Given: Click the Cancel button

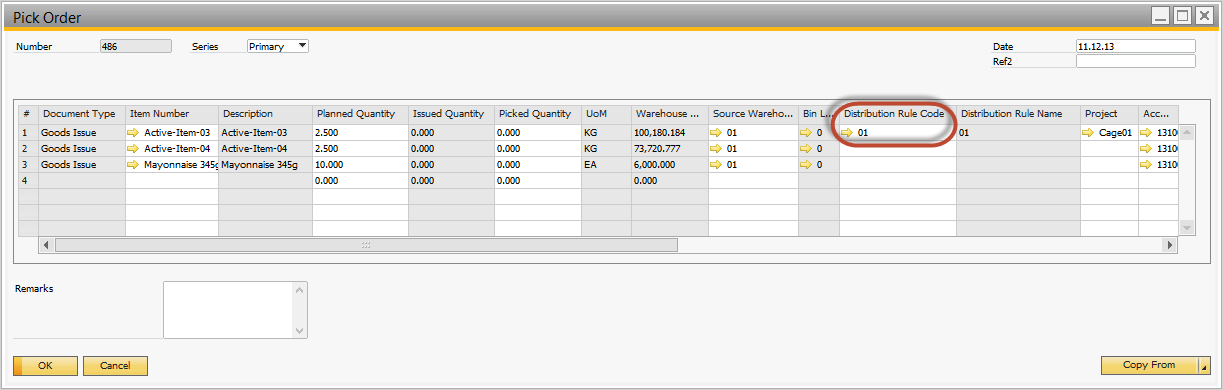Looking at the screenshot, I should tap(115, 365).
